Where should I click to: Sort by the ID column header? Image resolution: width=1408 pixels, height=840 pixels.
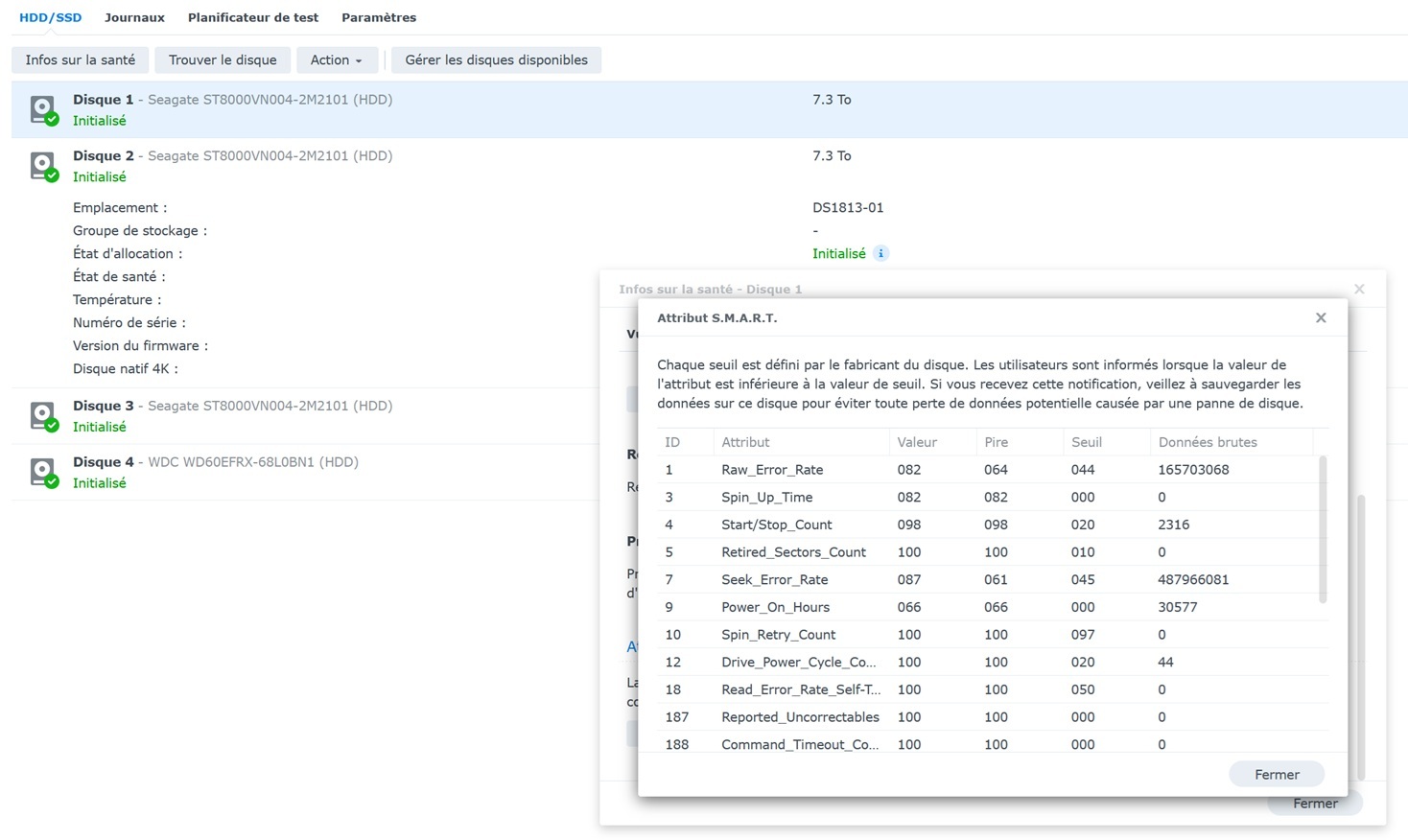685,442
